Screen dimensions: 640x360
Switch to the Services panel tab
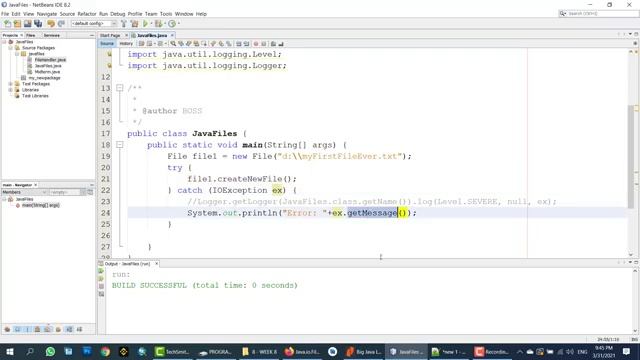pyautogui.click(x=52, y=36)
